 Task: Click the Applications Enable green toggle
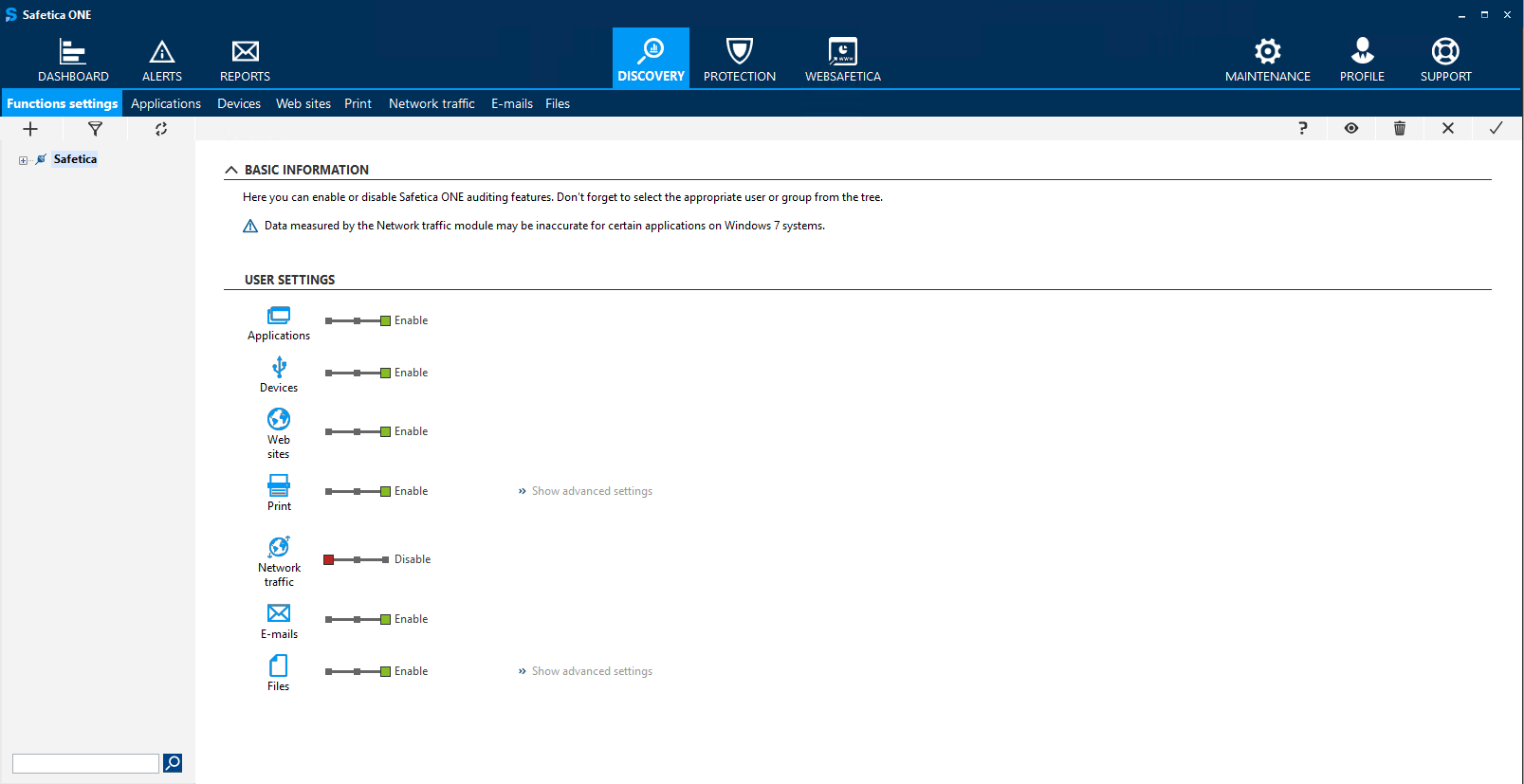click(386, 321)
